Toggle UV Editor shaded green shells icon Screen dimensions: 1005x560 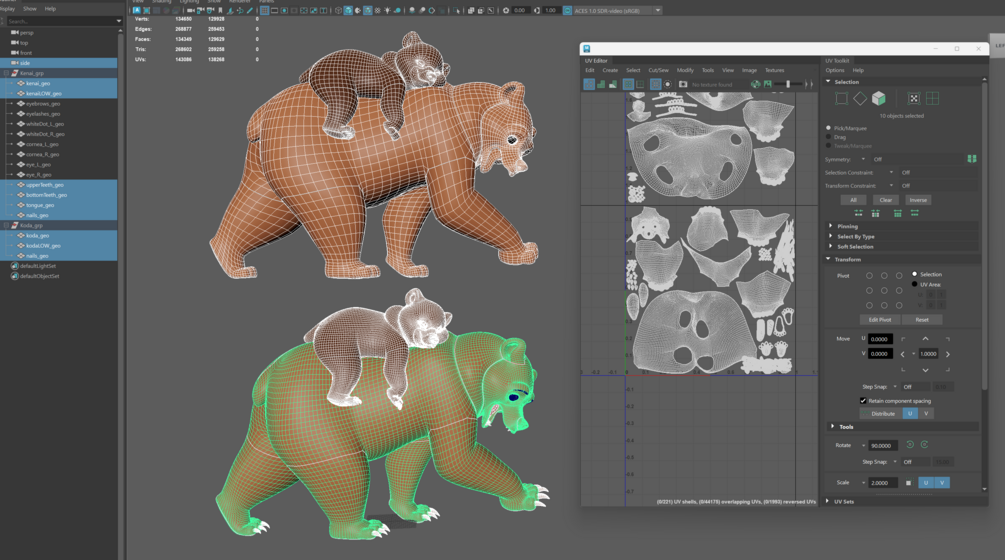[x=601, y=84]
